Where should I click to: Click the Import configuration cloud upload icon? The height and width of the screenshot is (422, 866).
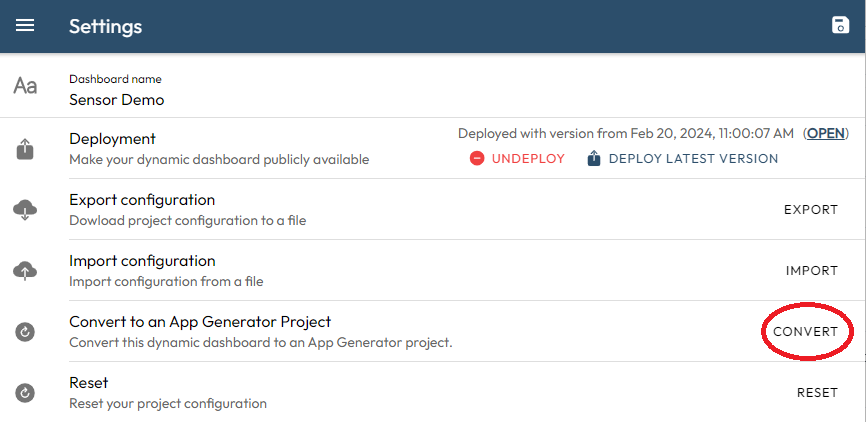[x=25, y=271]
